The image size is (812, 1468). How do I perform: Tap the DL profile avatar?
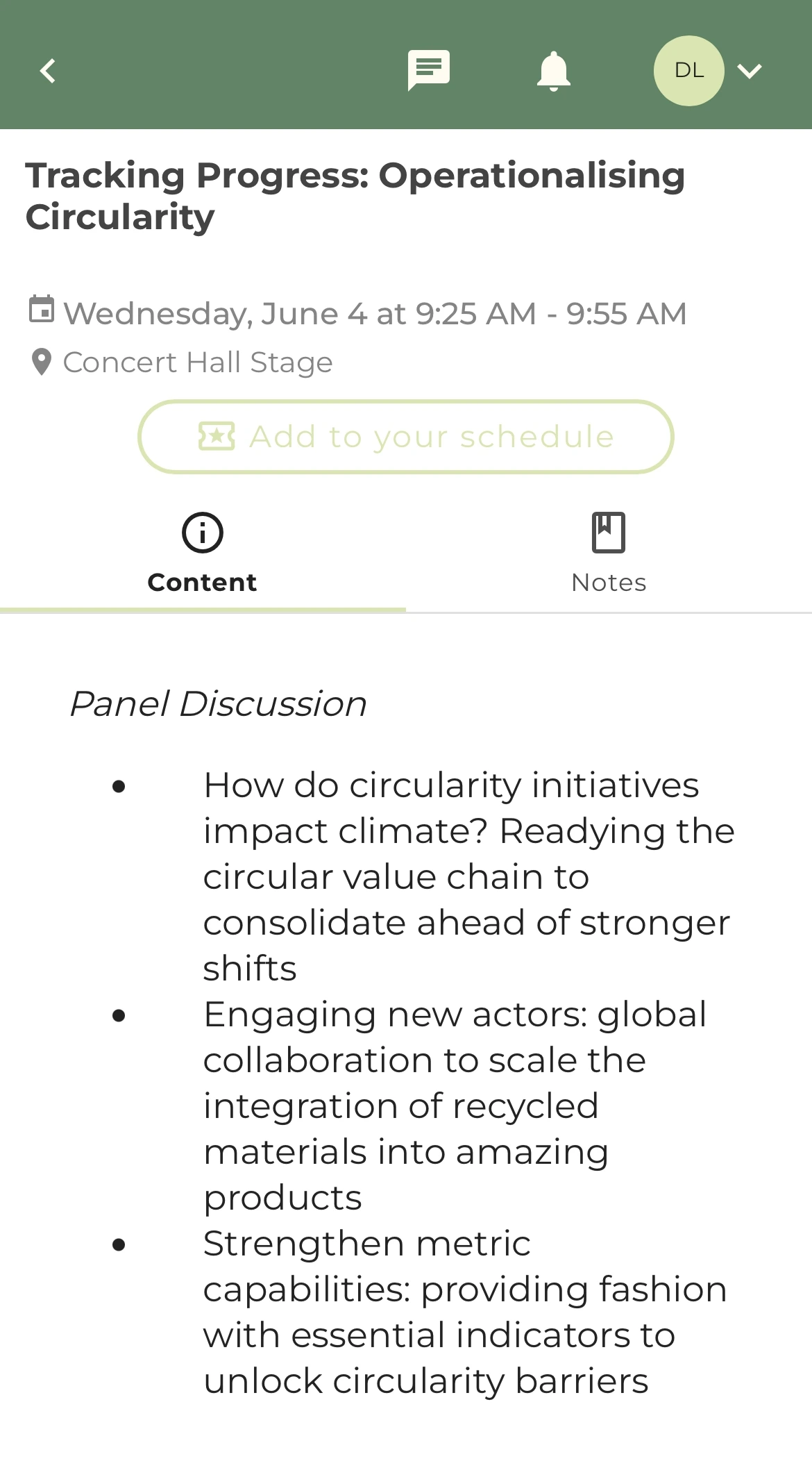click(x=688, y=71)
